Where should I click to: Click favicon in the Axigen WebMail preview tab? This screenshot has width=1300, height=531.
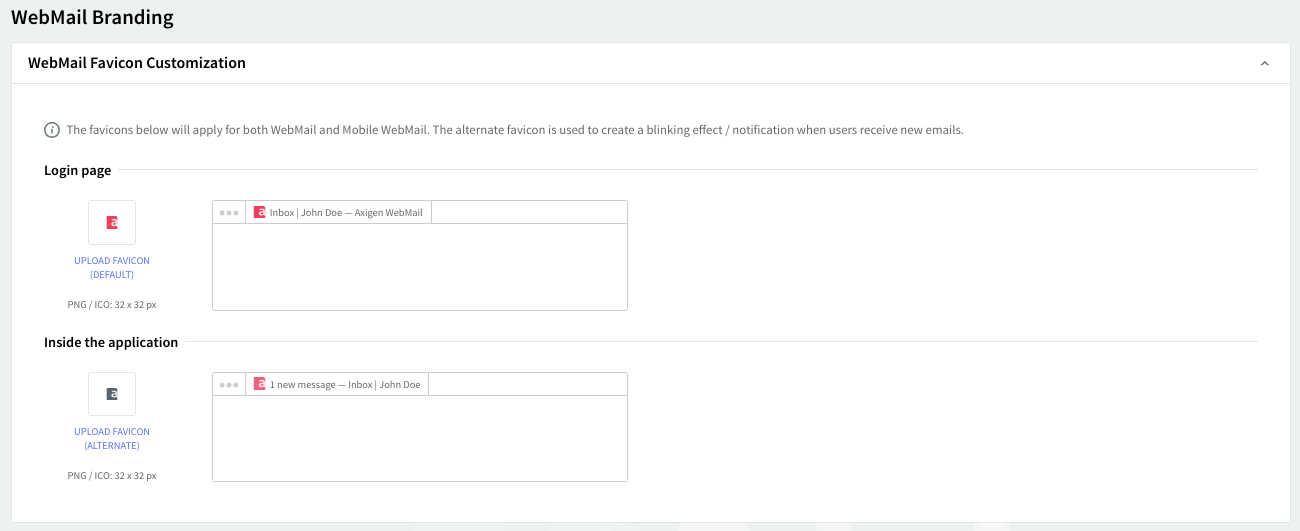pyautogui.click(x=260, y=213)
